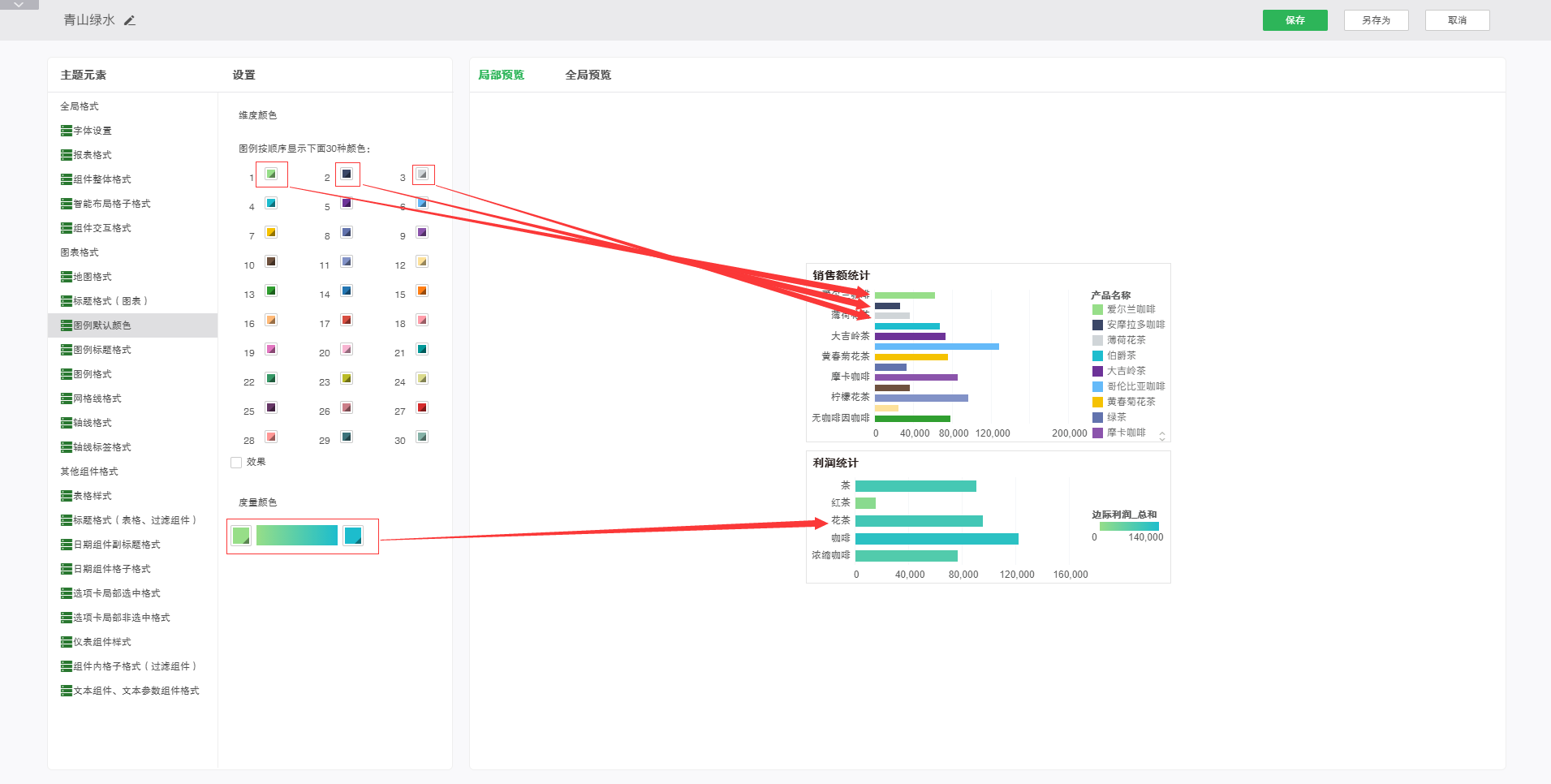1551x784 pixels.
Task: Pick the measure gradient end color swatch
Action: click(x=353, y=536)
